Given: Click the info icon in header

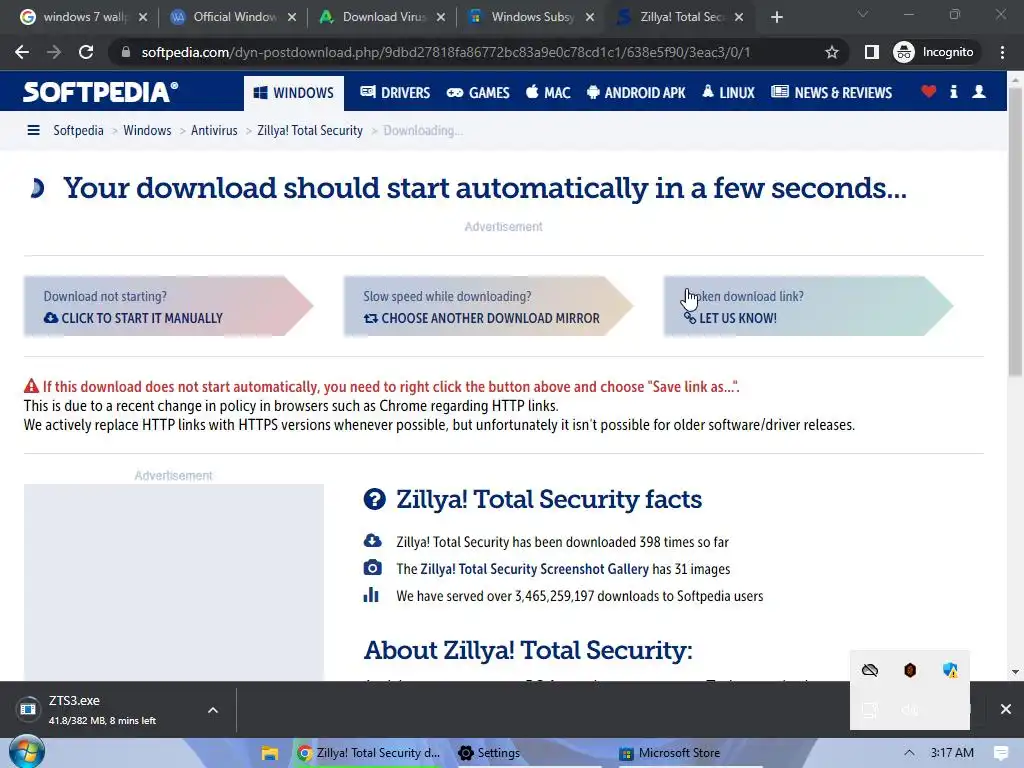Looking at the screenshot, I should coord(953,92).
